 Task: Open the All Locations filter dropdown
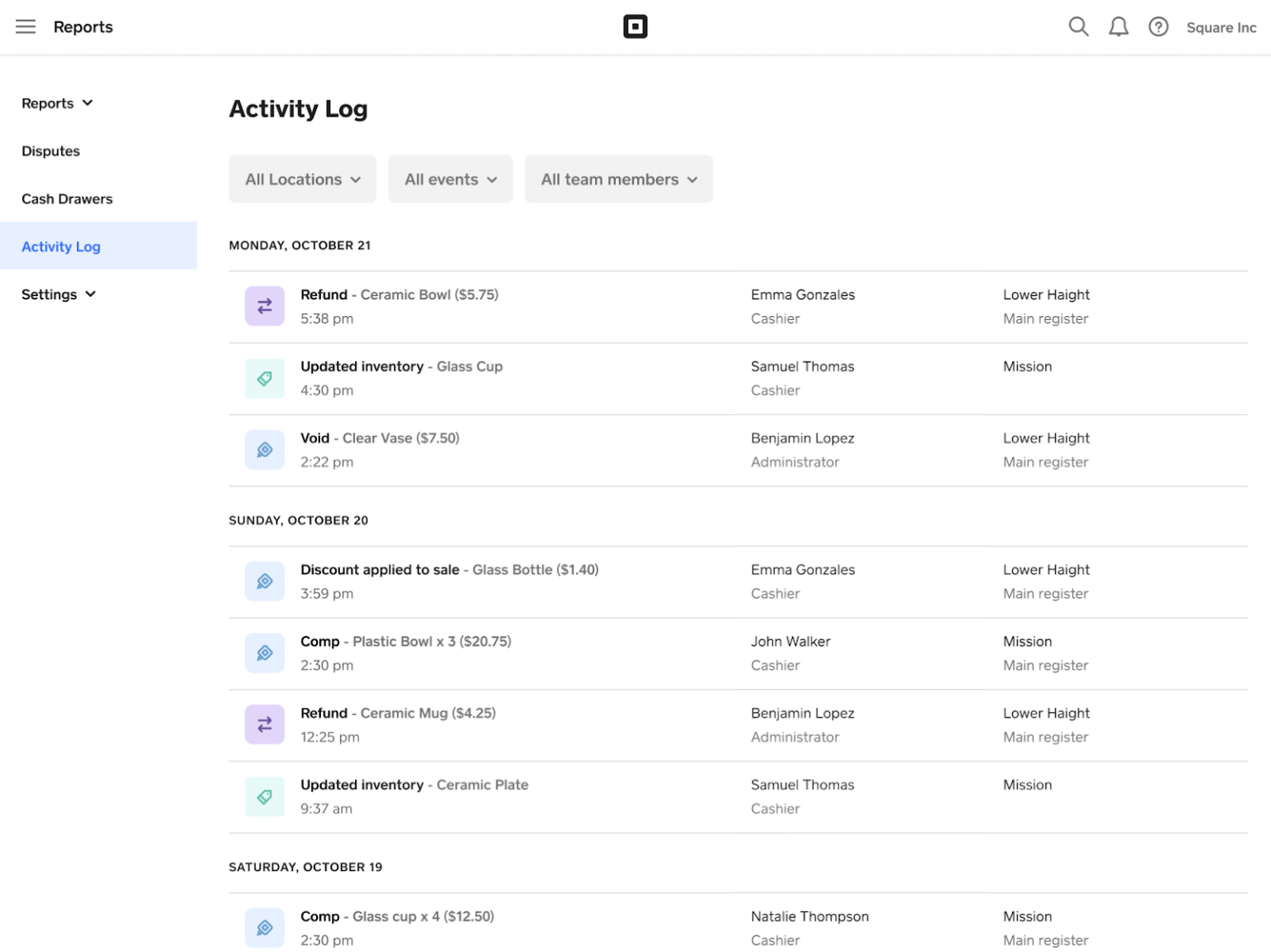pos(302,179)
